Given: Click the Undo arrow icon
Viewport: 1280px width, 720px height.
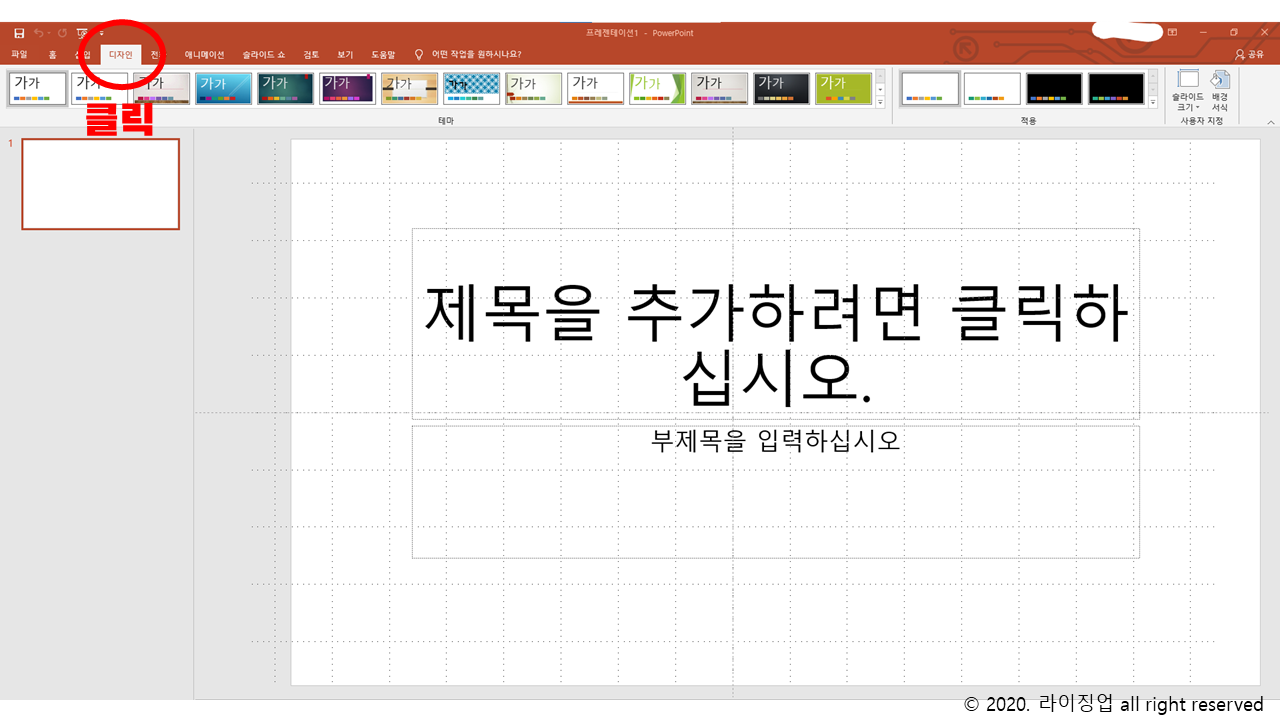Looking at the screenshot, I should pyautogui.click(x=39, y=33).
